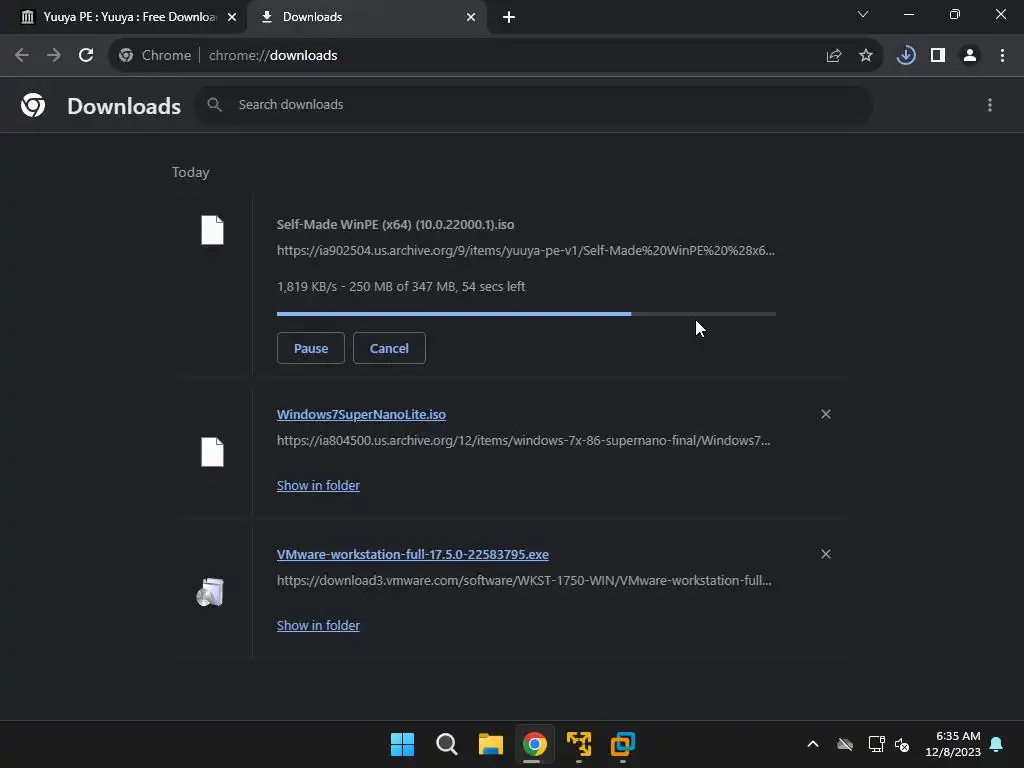This screenshot has width=1024, height=768.
Task: Click the download3.vmware.com source URL
Action: pos(524,581)
